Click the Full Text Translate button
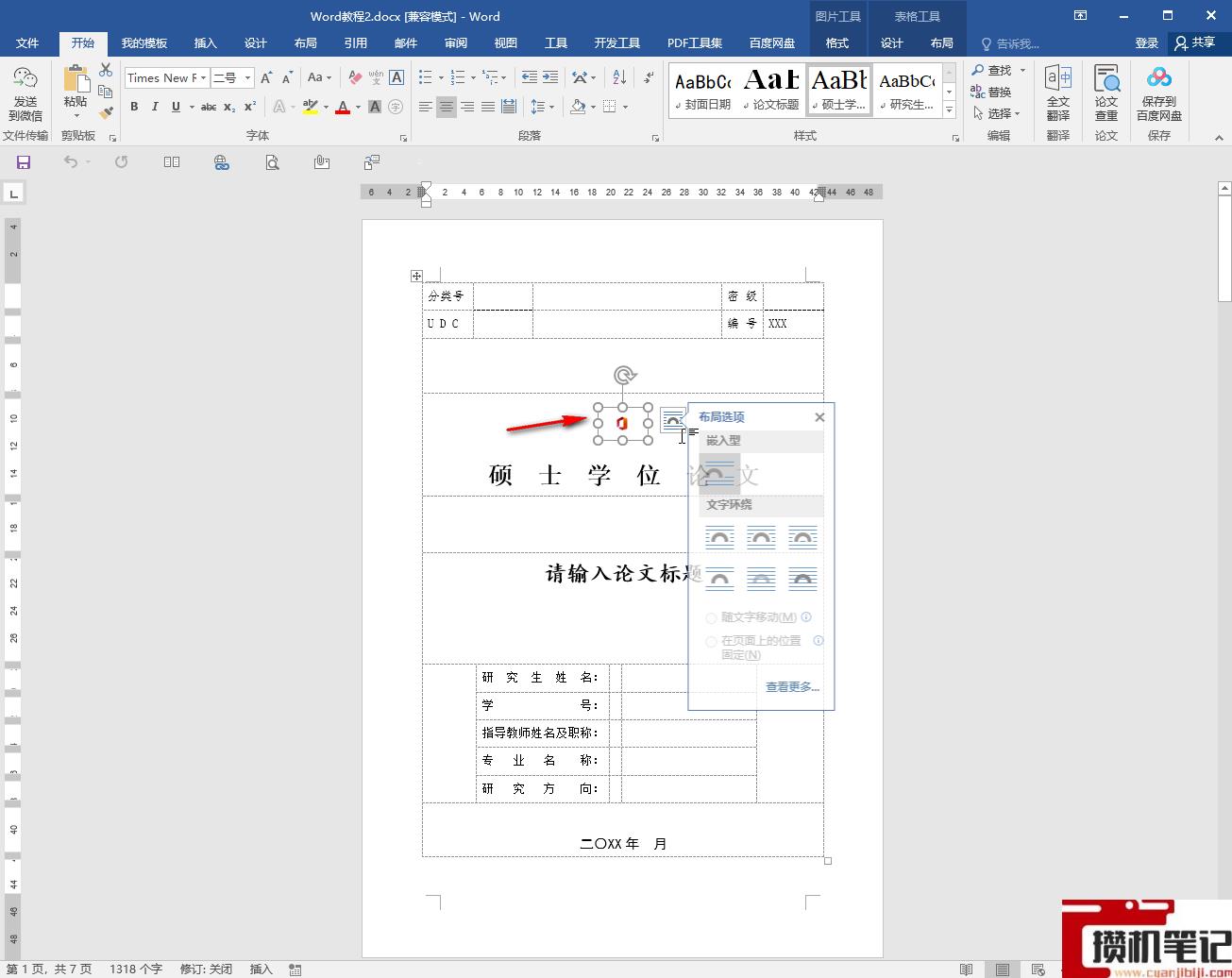This screenshot has width=1232, height=978. pos(1058,94)
